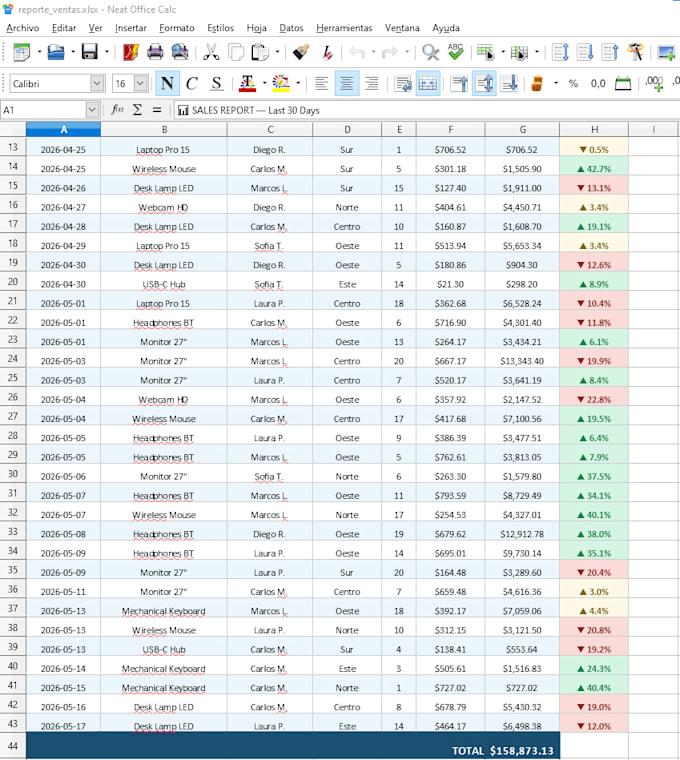Align cell content to top
The height and width of the screenshot is (760, 680).
pos(459,83)
